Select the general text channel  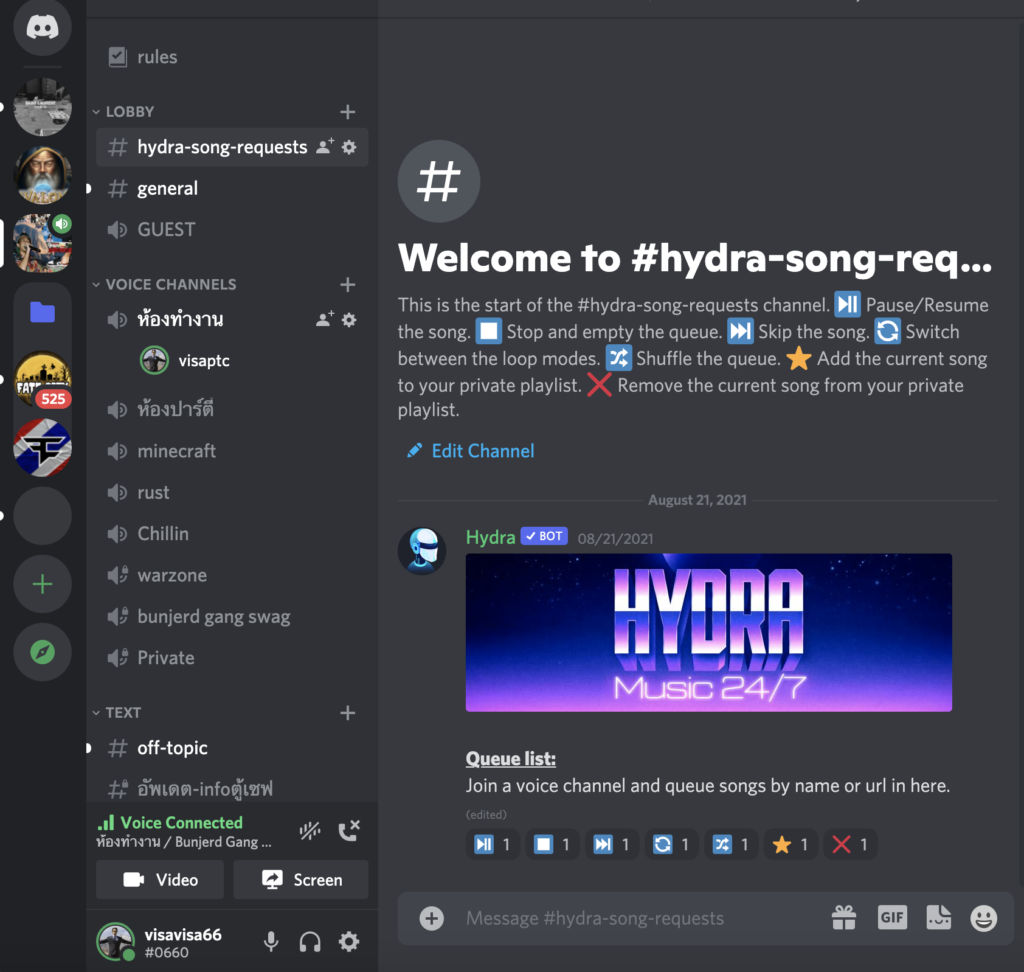[232, 189]
